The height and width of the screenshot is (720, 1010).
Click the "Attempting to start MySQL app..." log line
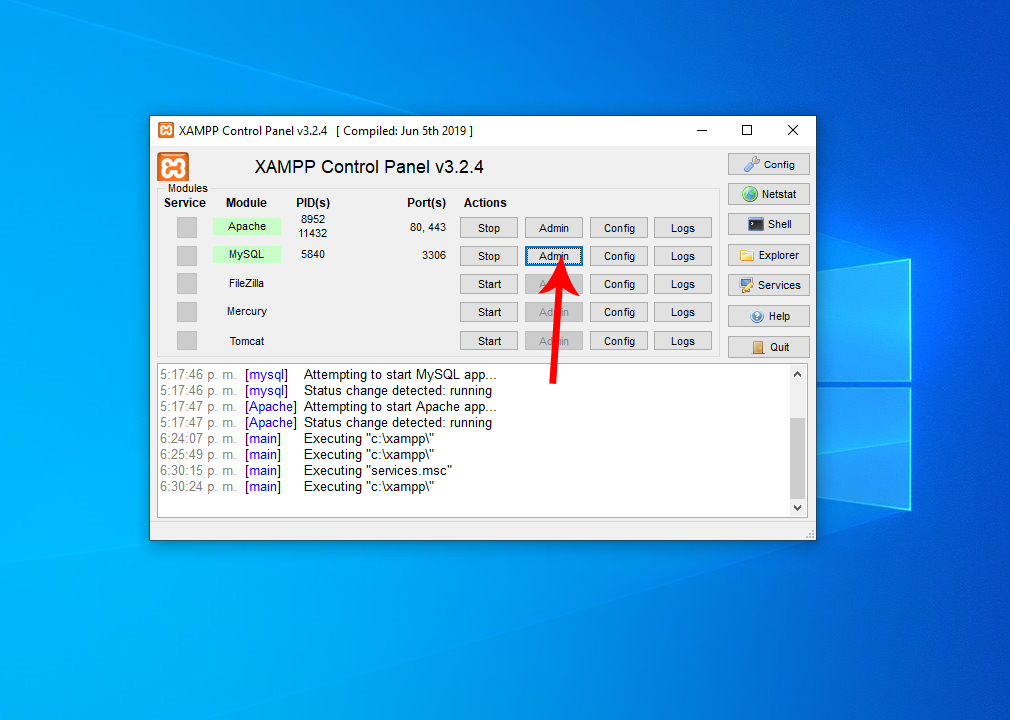400,375
